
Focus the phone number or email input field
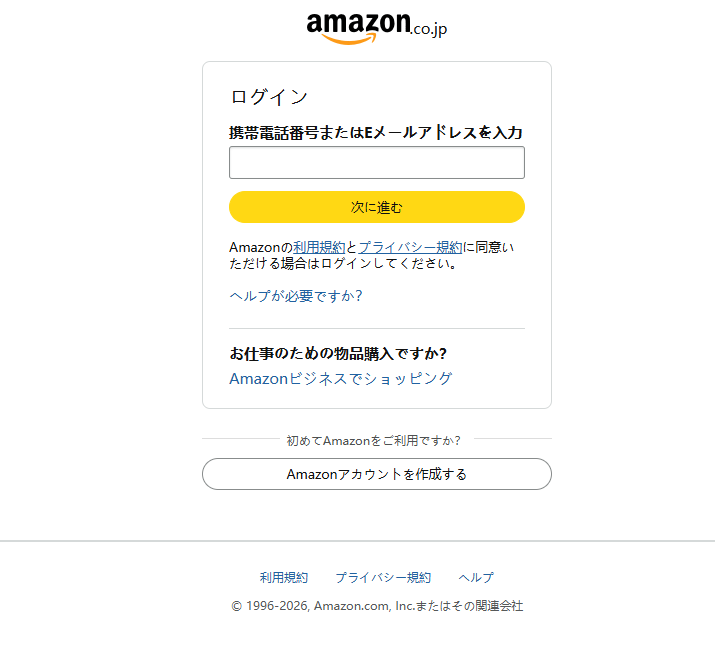click(376, 163)
